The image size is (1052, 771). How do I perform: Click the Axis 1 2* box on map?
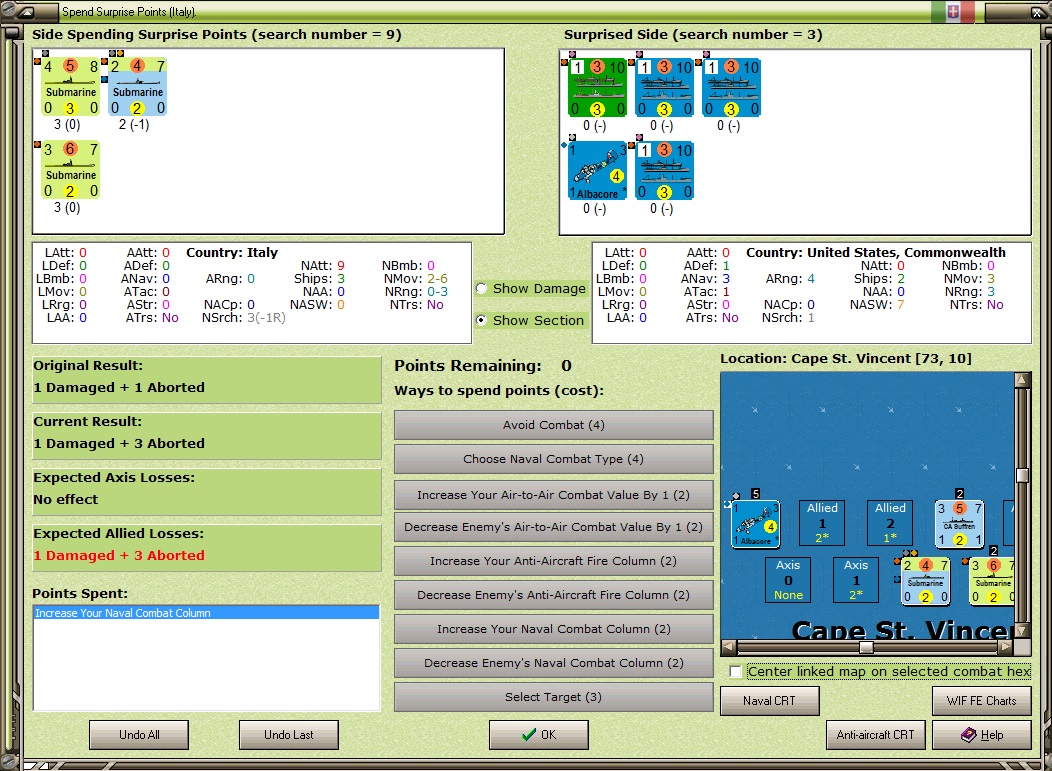(855, 580)
